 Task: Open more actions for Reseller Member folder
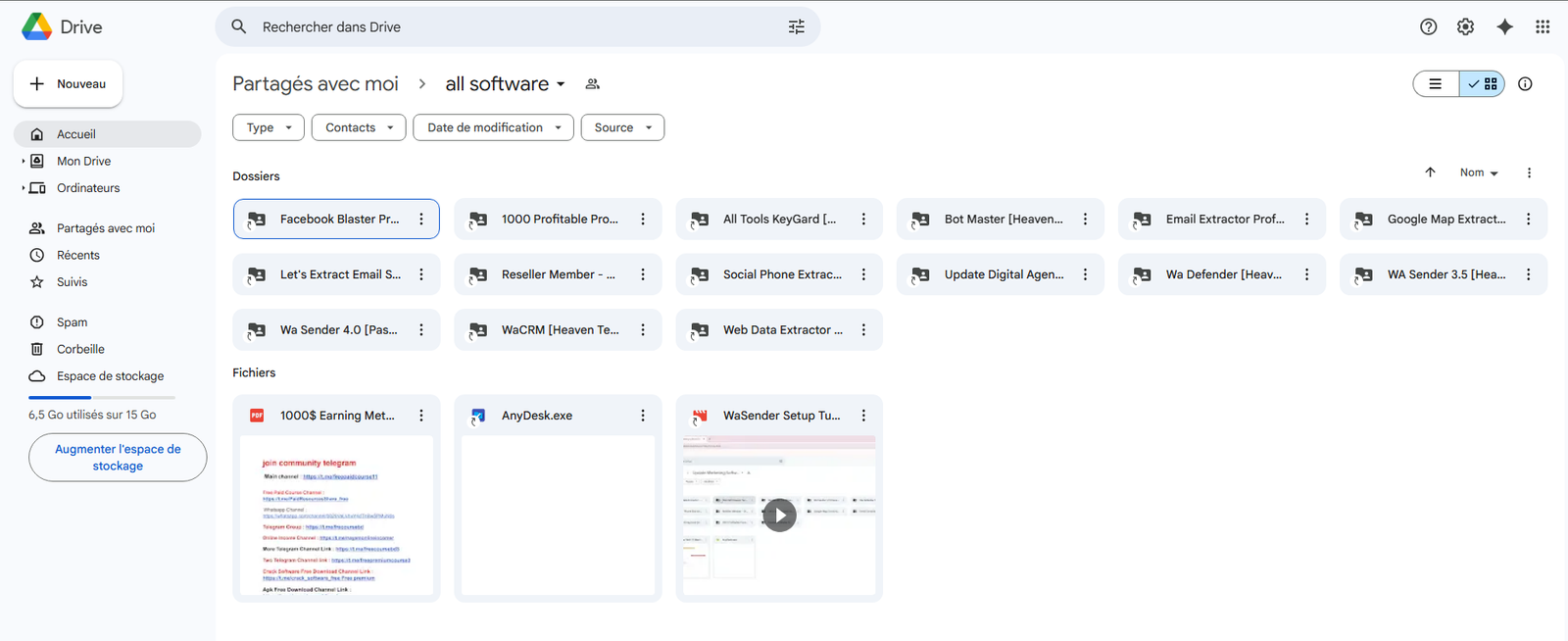point(643,274)
